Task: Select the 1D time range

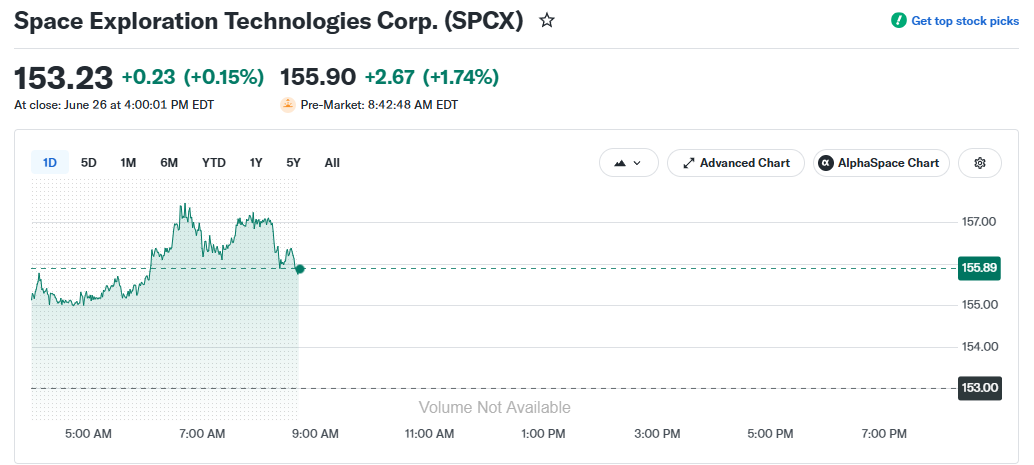Action: point(49,162)
